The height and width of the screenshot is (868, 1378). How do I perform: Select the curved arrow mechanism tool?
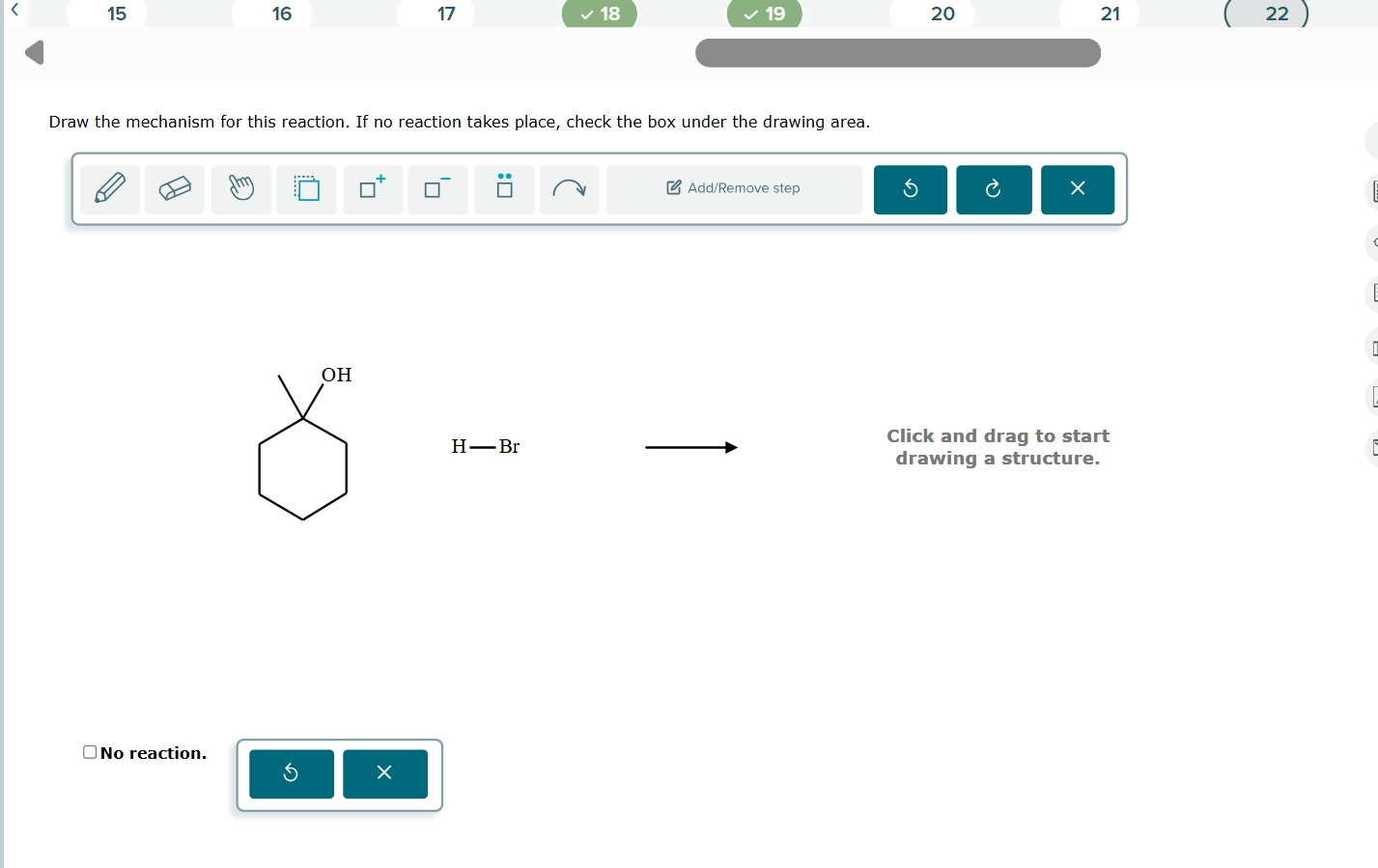(x=570, y=189)
